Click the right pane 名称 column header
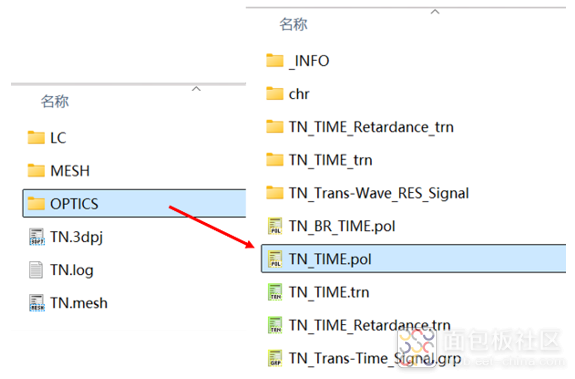 [x=293, y=24]
